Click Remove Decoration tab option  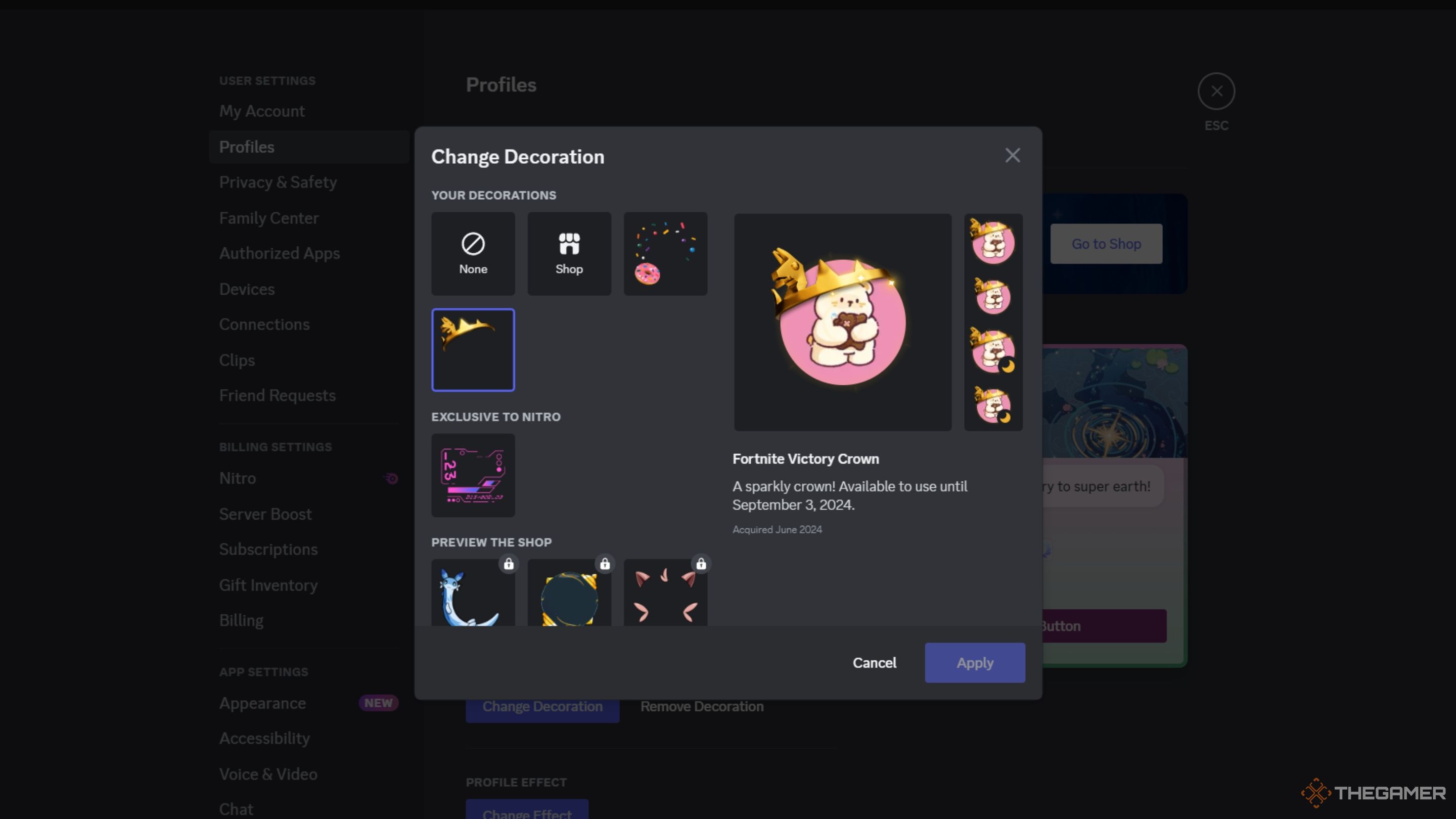(x=702, y=706)
